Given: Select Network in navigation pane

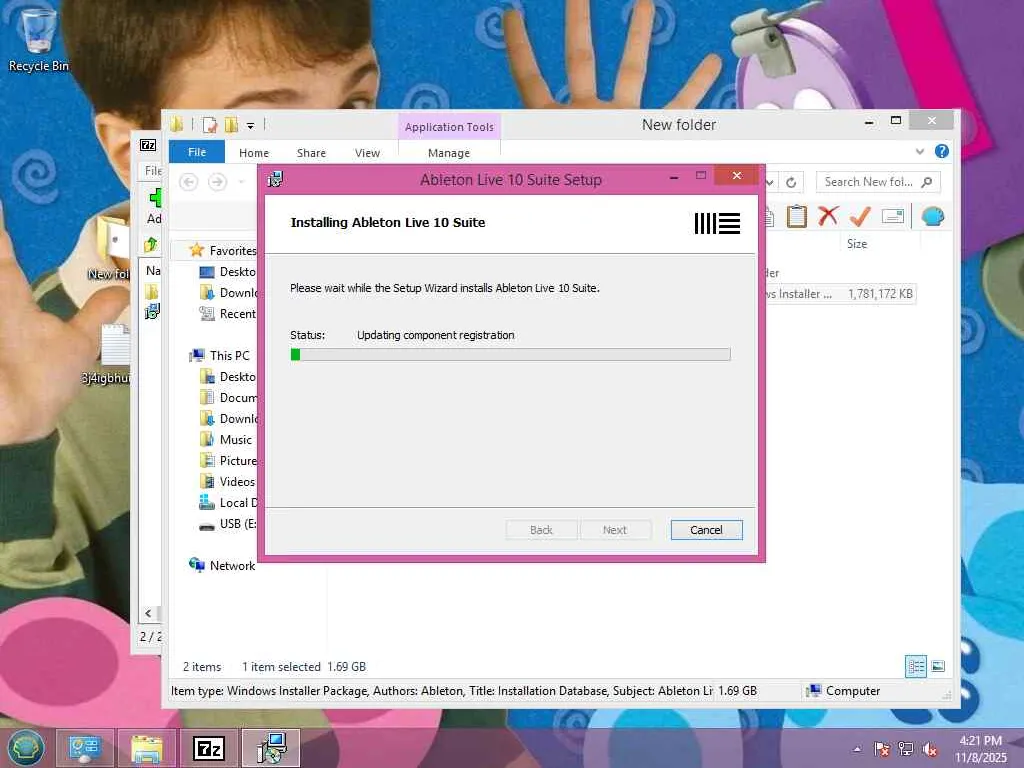Looking at the screenshot, I should pyautogui.click(x=222, y=566).
